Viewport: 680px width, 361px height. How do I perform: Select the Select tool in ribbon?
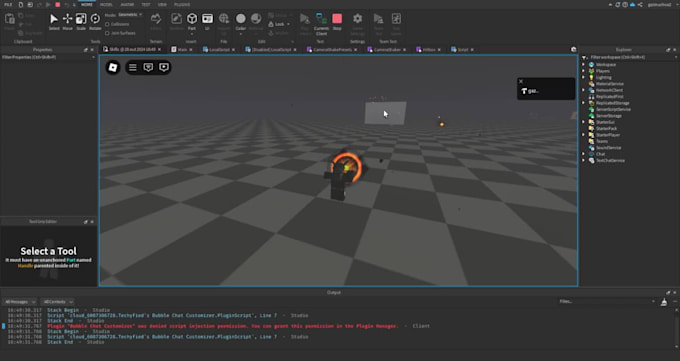[x=54, y=22]
